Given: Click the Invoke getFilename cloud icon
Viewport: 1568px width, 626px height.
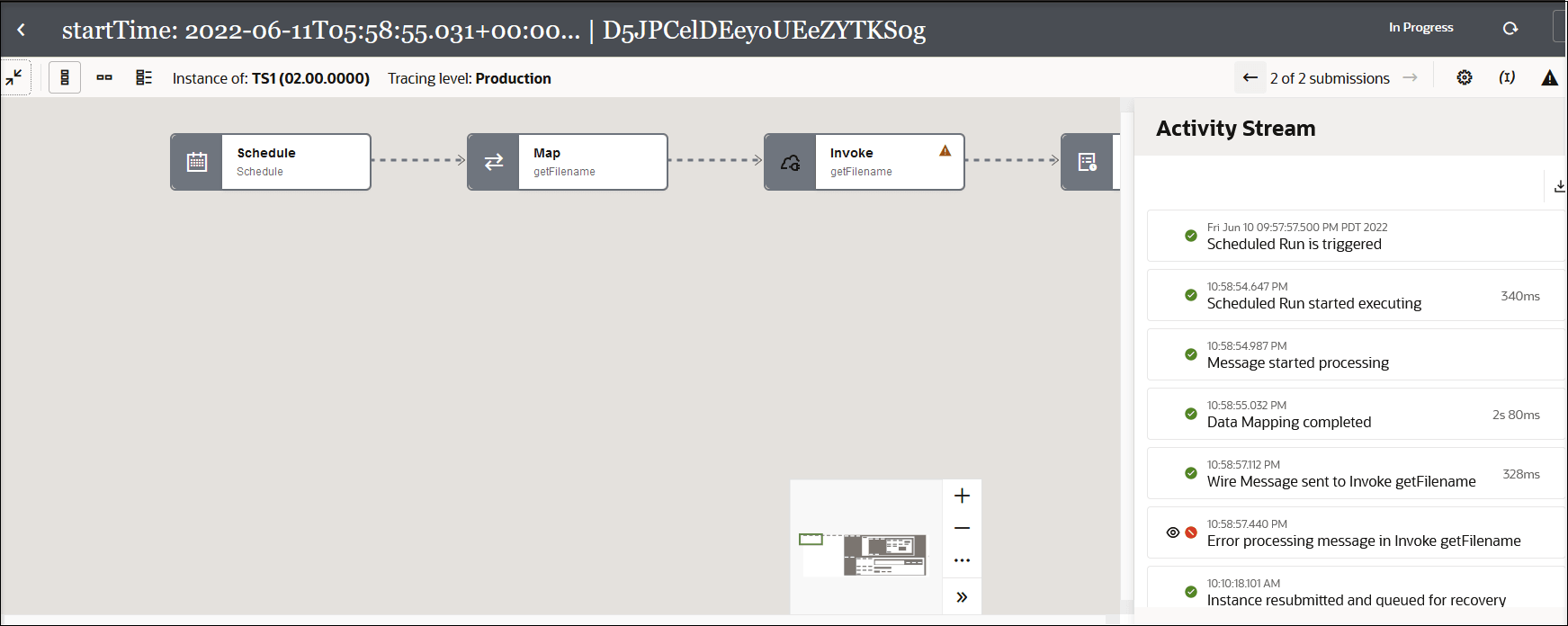Looking at the screenshot, I should [x=791, y=162].
